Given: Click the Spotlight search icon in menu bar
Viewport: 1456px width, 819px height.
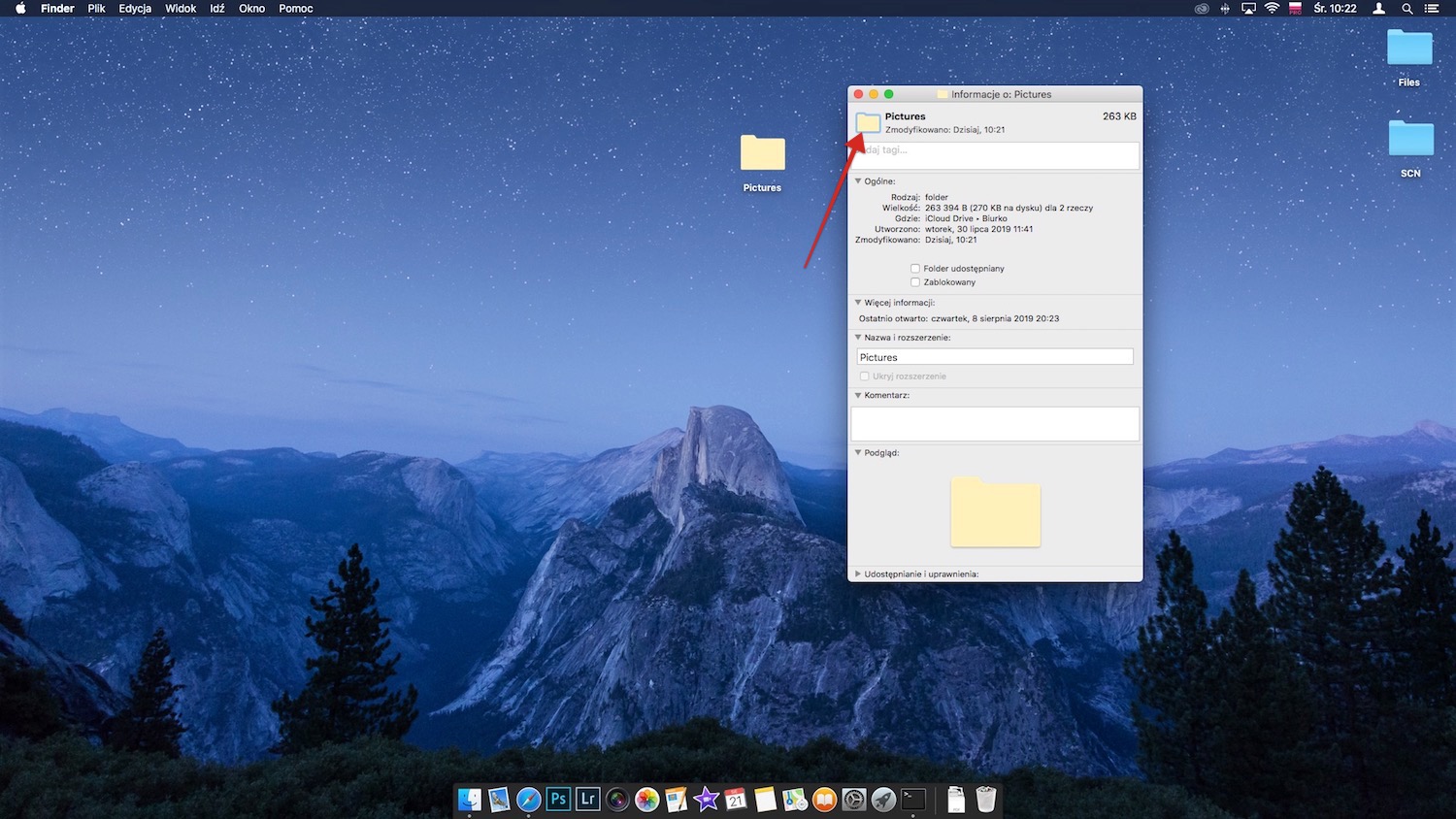Looking at the screenshot, I should pos(1406,9).
